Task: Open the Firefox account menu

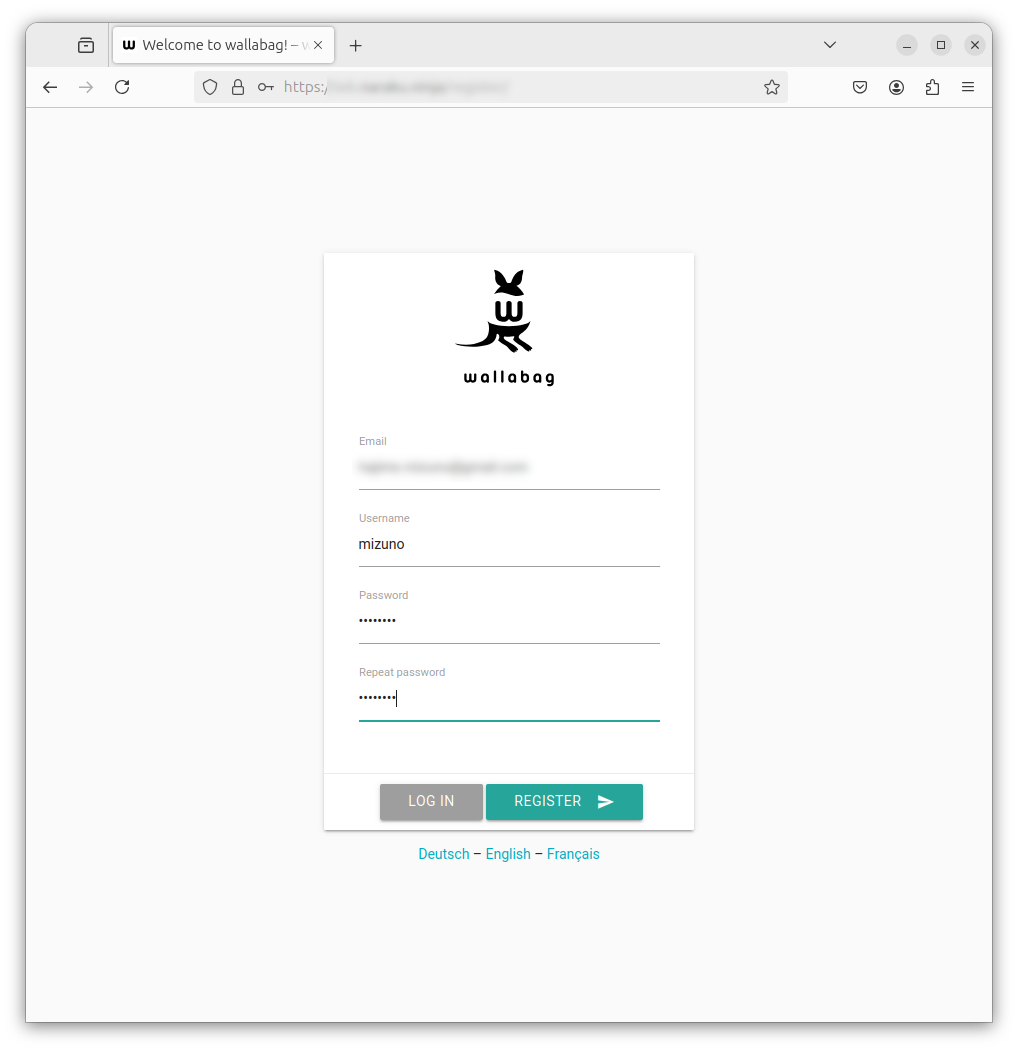Action: pos(896,87)
